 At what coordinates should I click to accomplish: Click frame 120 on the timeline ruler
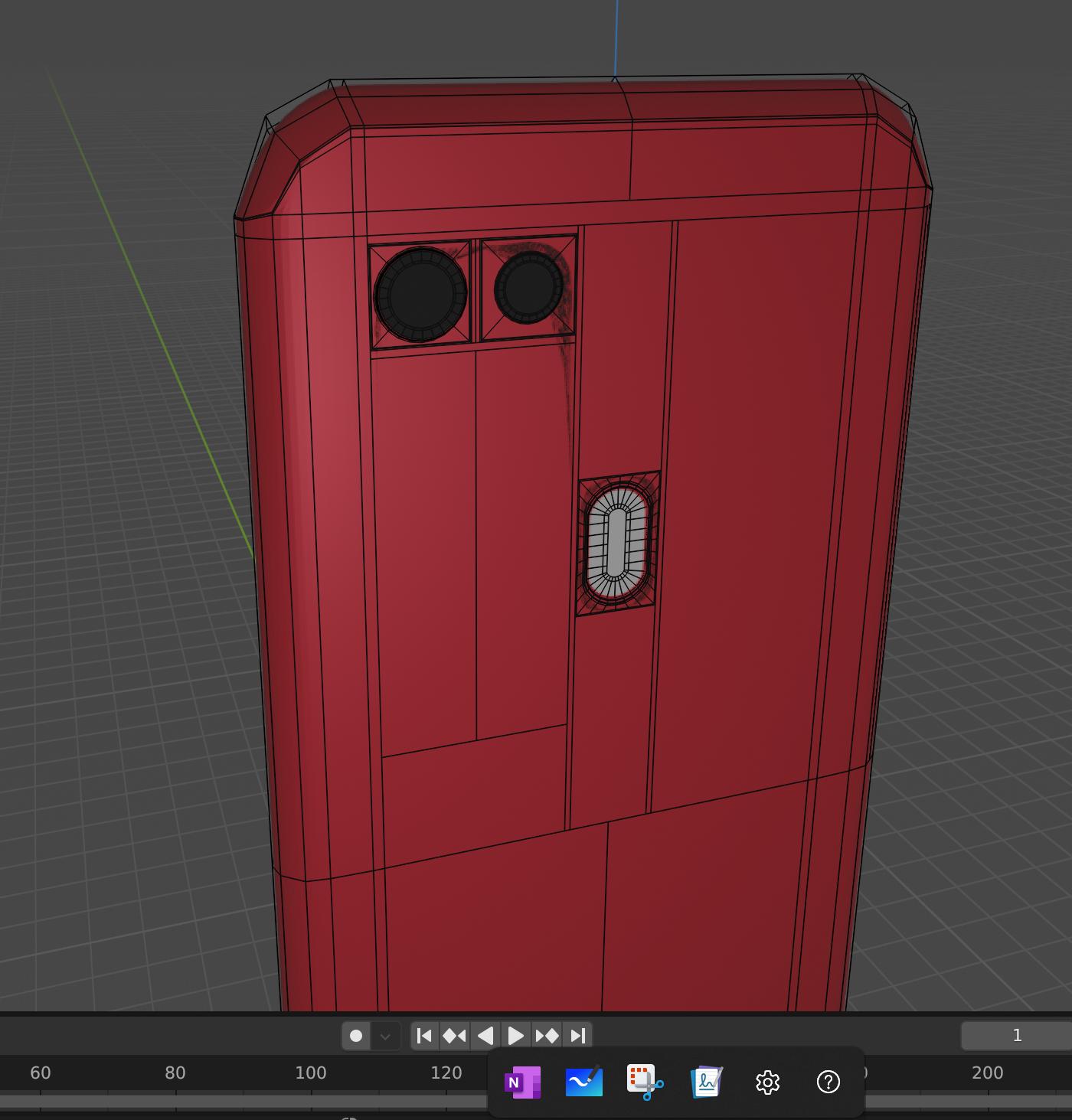tap(446, 1073)
